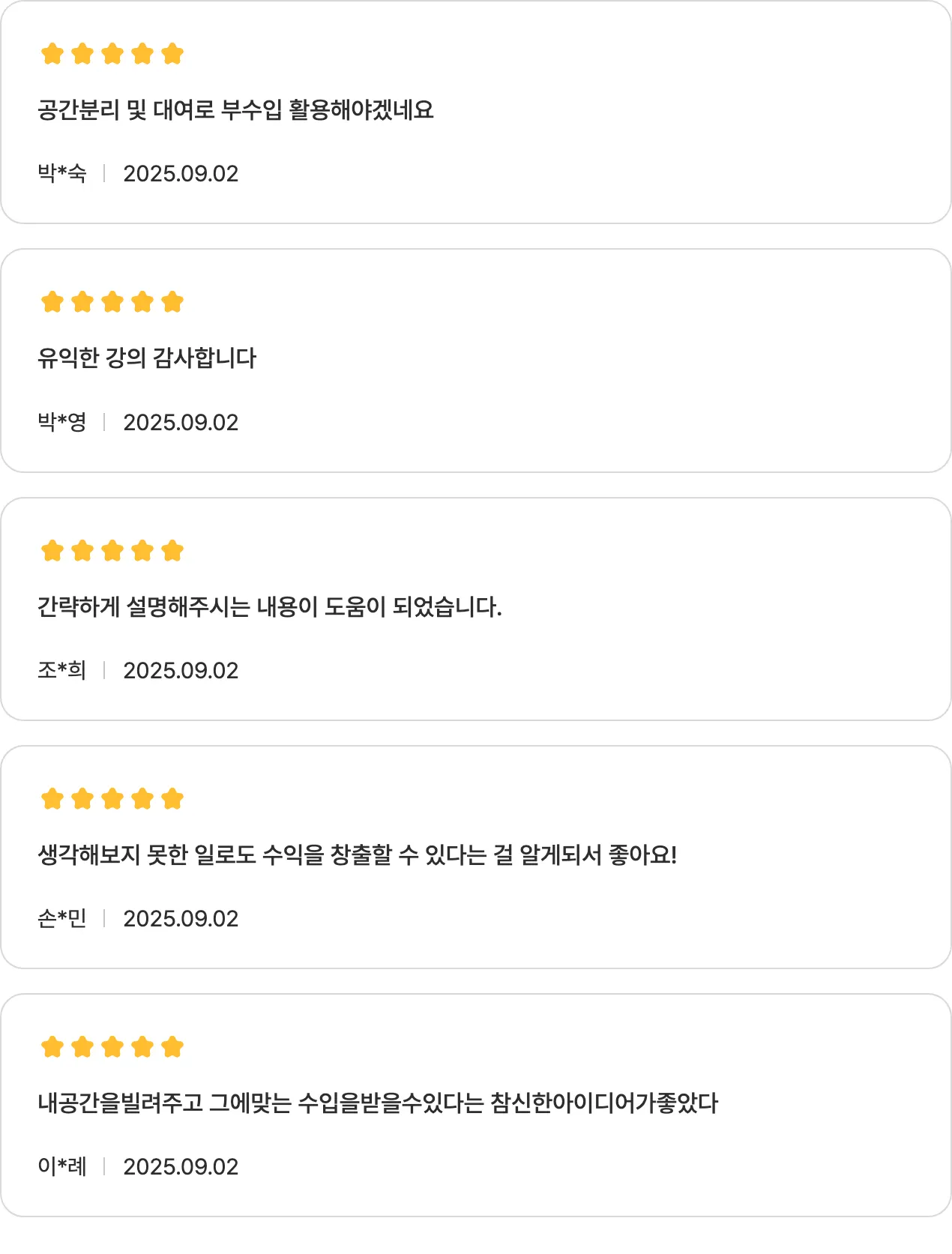
Task: Click the fifth star in 박*숙's review
Action: click(x=172, y=54)
